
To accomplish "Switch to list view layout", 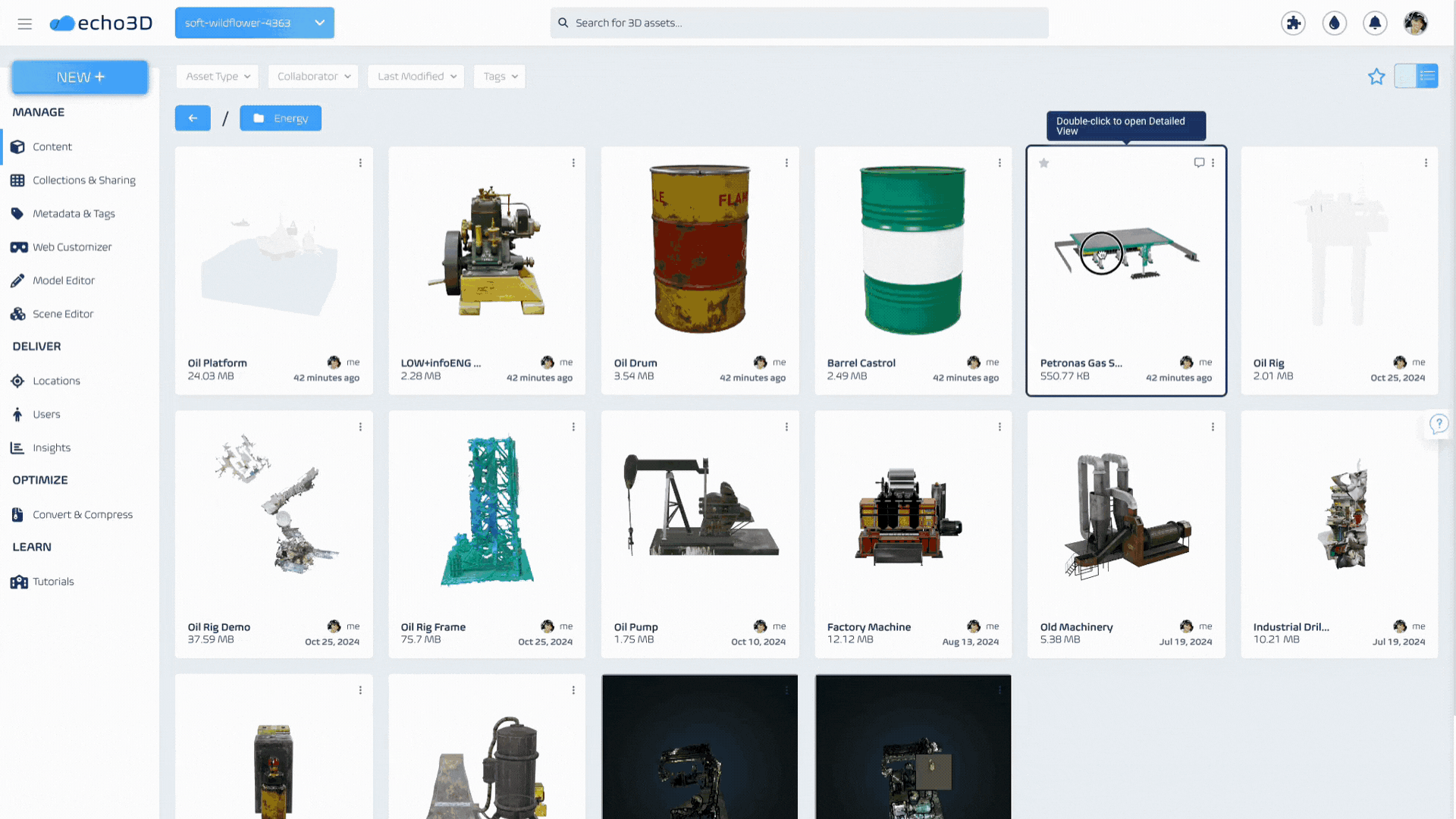I will click(x=1427, y=76).
